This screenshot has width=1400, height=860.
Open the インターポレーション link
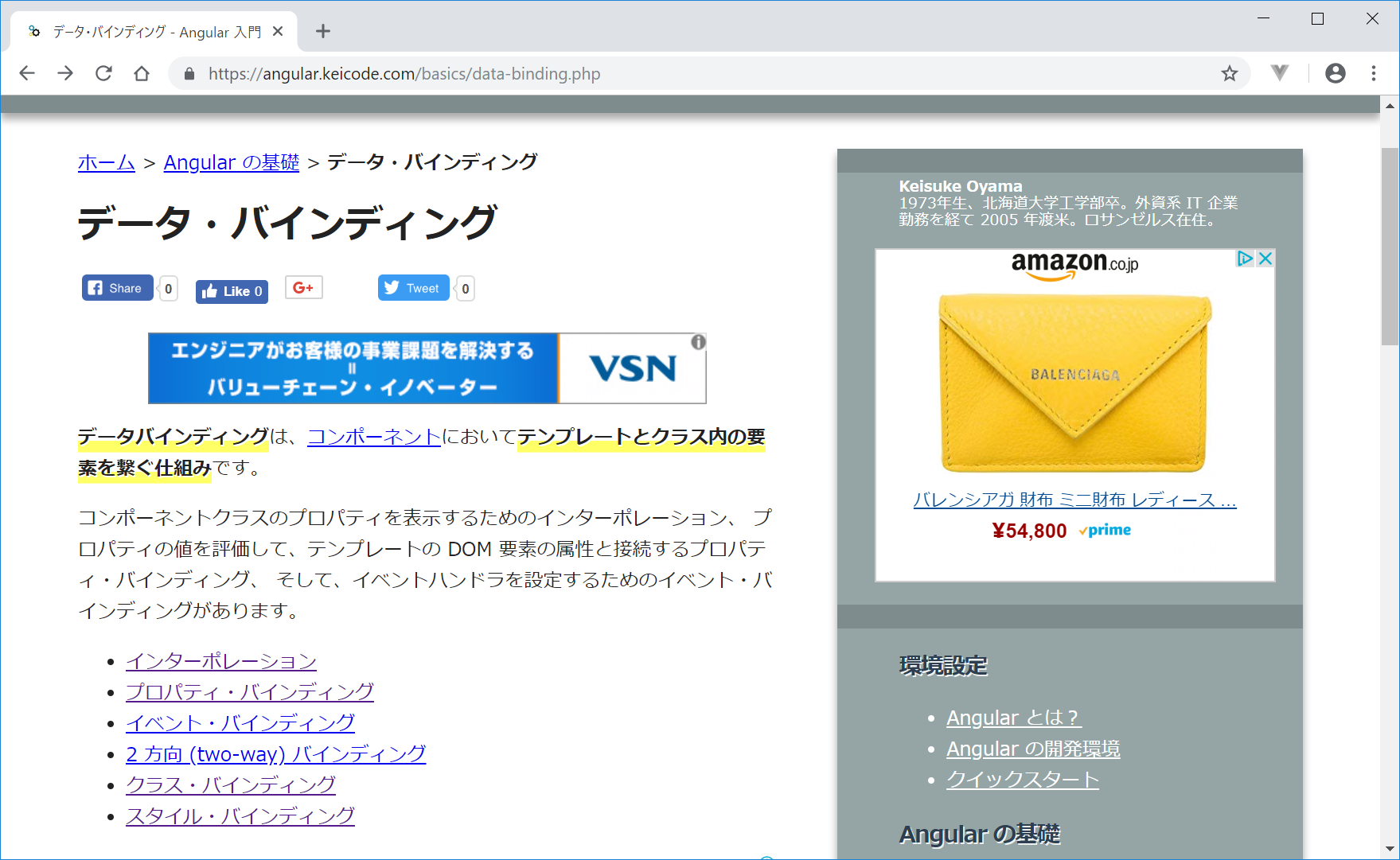click(220, 661)
